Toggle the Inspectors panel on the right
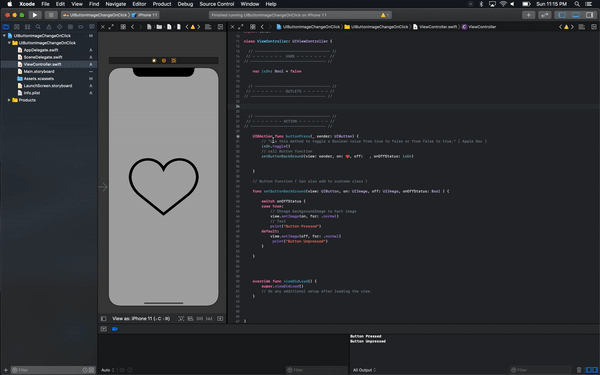This screenshot has height=375, width=600. 590,15
